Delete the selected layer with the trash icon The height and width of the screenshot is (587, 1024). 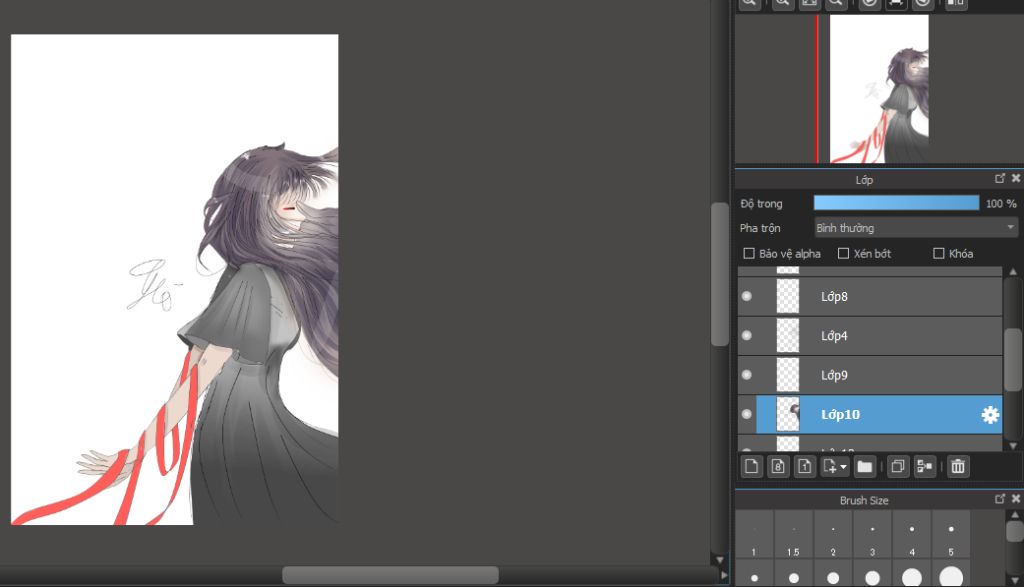click(x=958, y=466)
